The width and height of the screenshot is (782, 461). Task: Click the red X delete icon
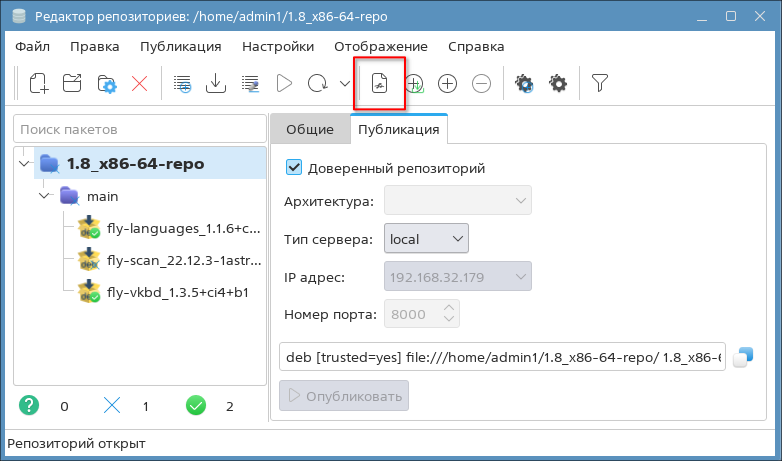pyautogui.click(x=139, y=84)
